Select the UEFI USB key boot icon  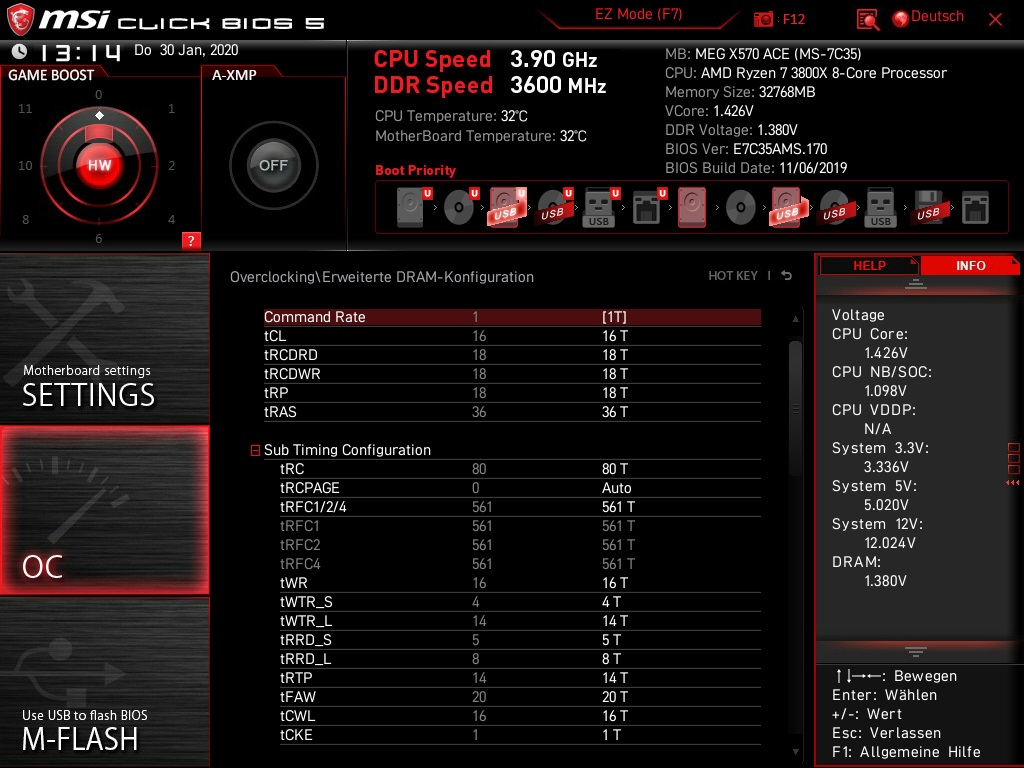point(601,207)
